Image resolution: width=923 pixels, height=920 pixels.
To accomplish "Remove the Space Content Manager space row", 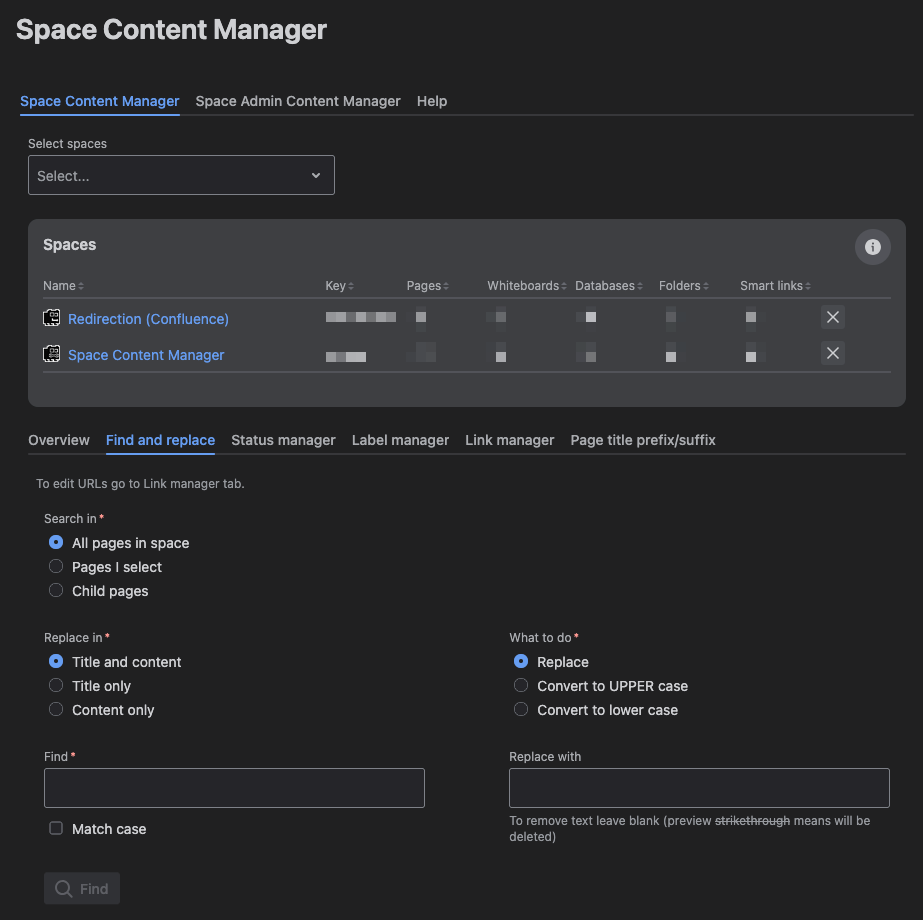I will coord(832,353).
